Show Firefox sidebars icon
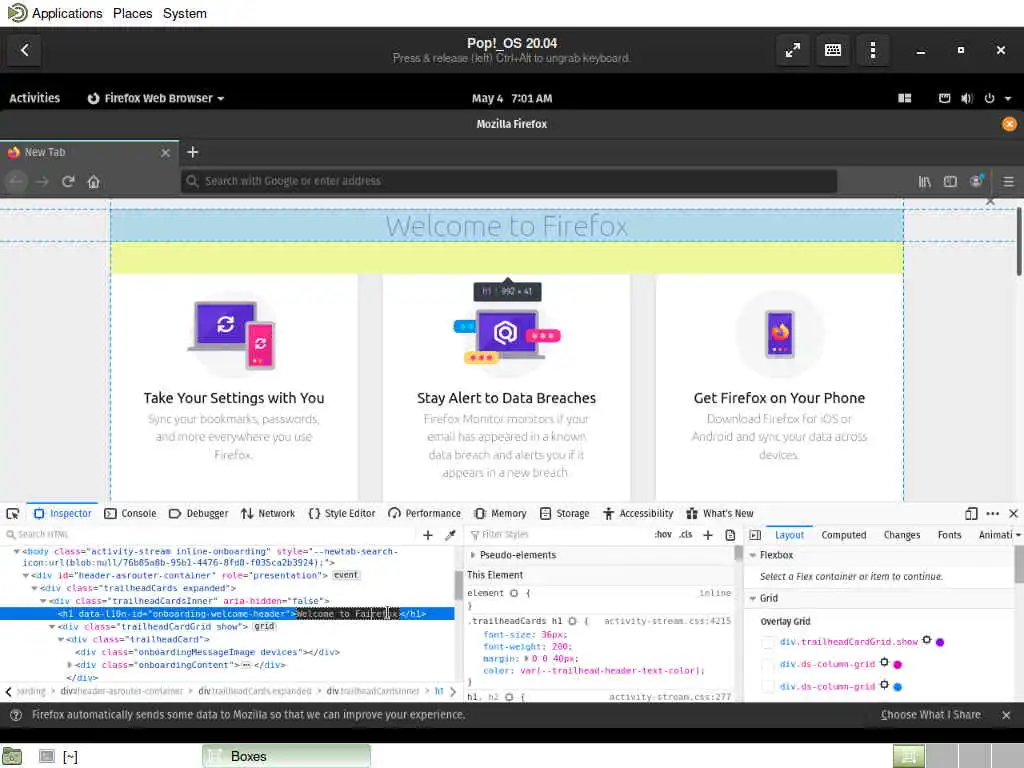The height and width of the screenshot is (768, 1024). tap(950, 182)
